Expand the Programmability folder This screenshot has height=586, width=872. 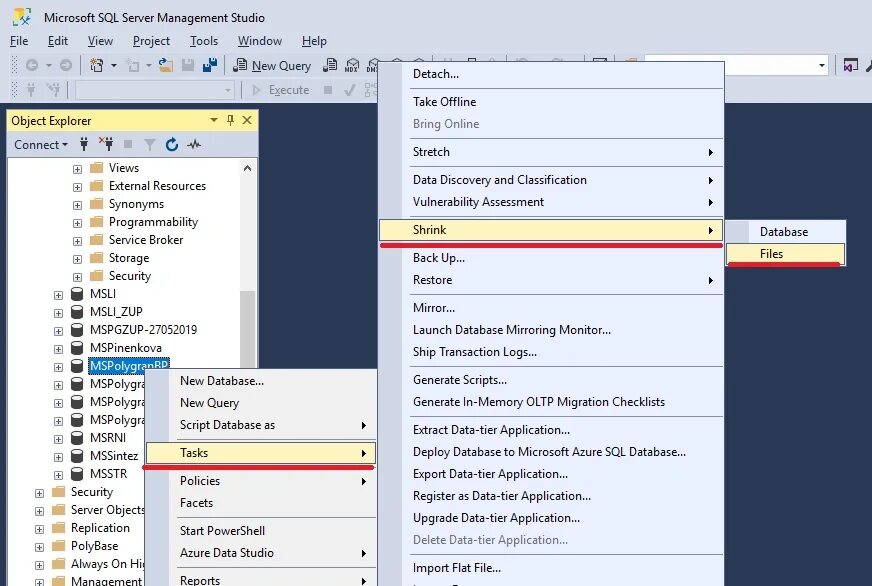[x=77, y=223]
